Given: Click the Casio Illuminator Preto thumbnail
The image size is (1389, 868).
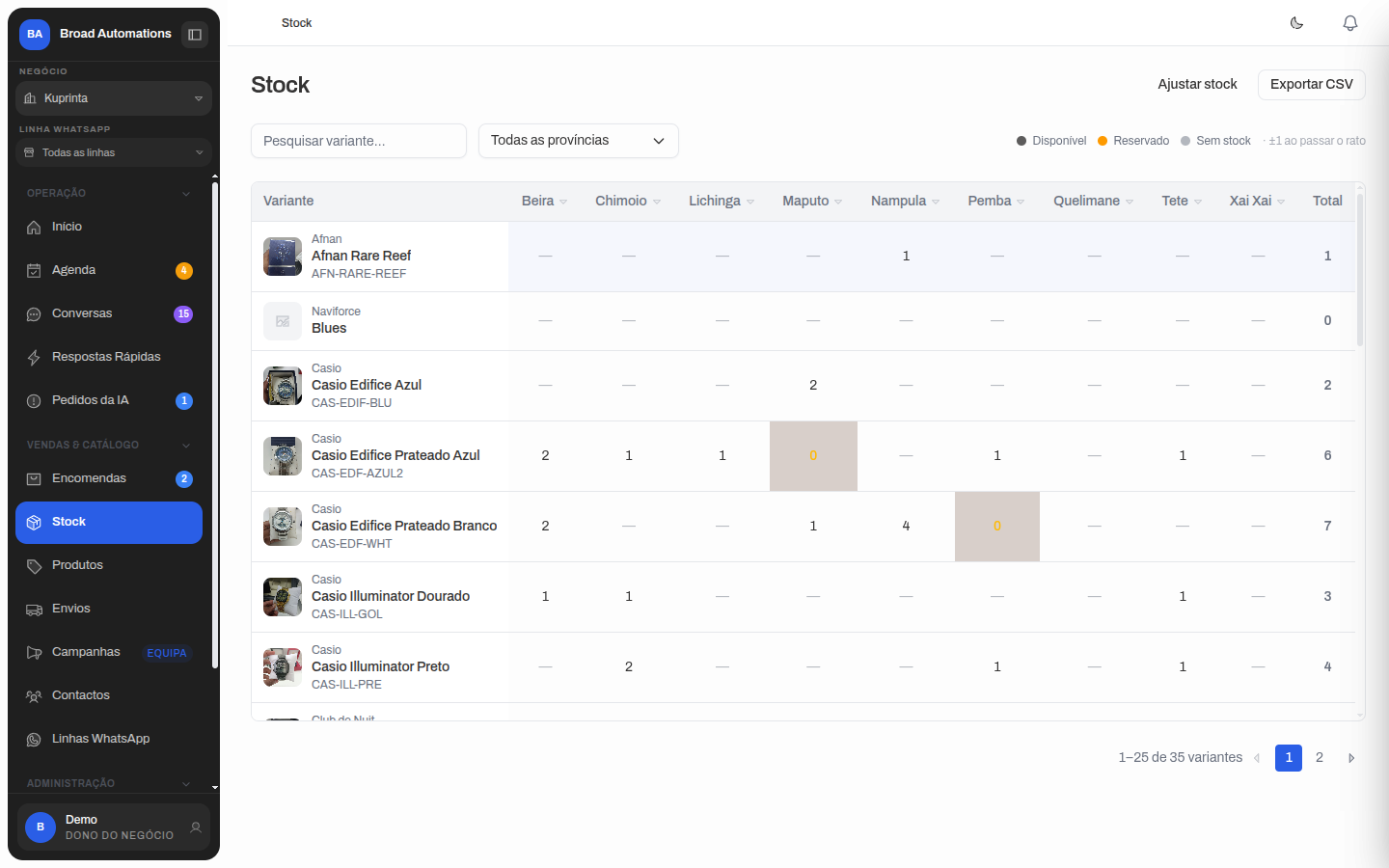Looking at the screenshot, I should [x=283, y=667].
